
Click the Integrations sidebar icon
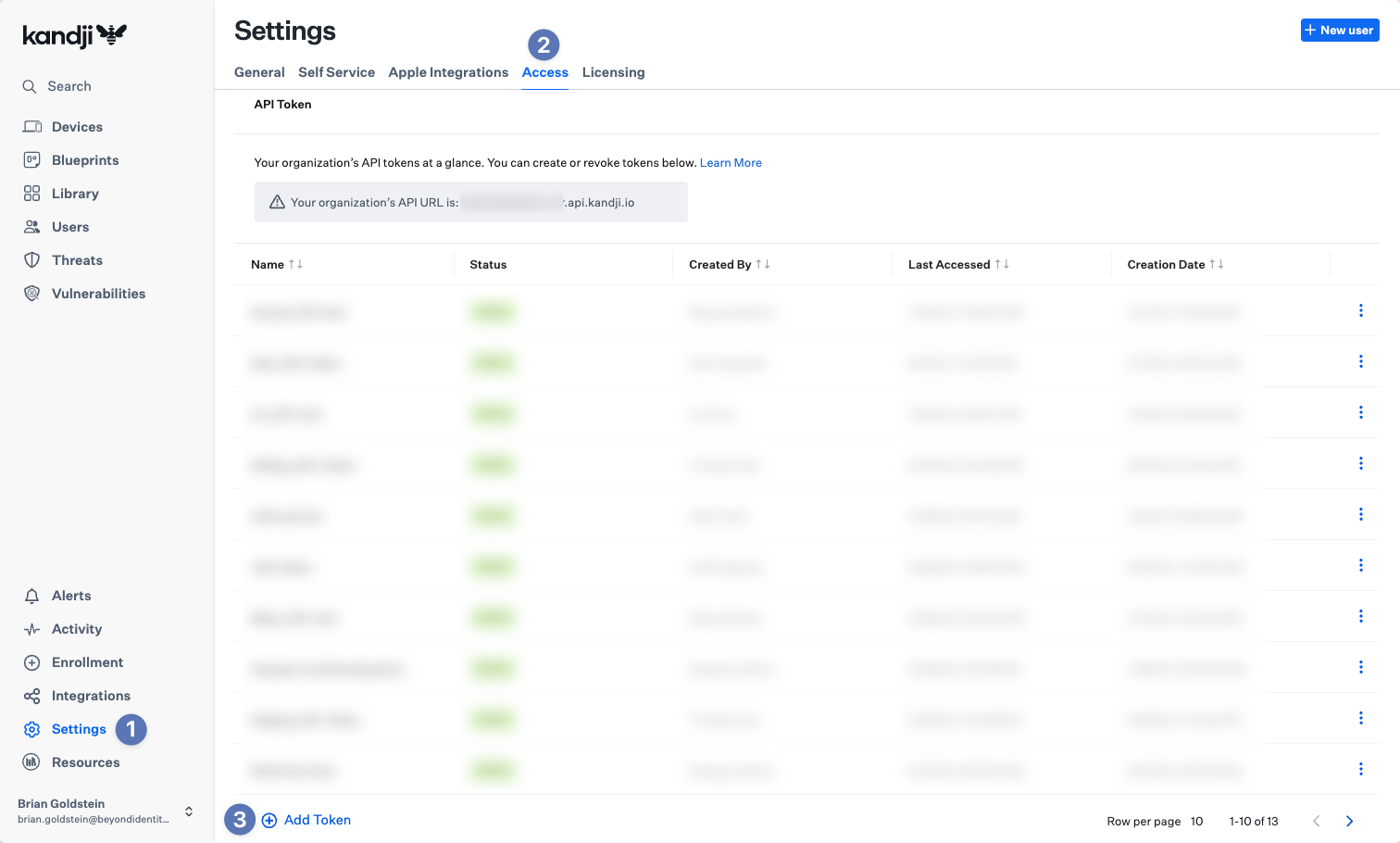(x=32, y=696)
